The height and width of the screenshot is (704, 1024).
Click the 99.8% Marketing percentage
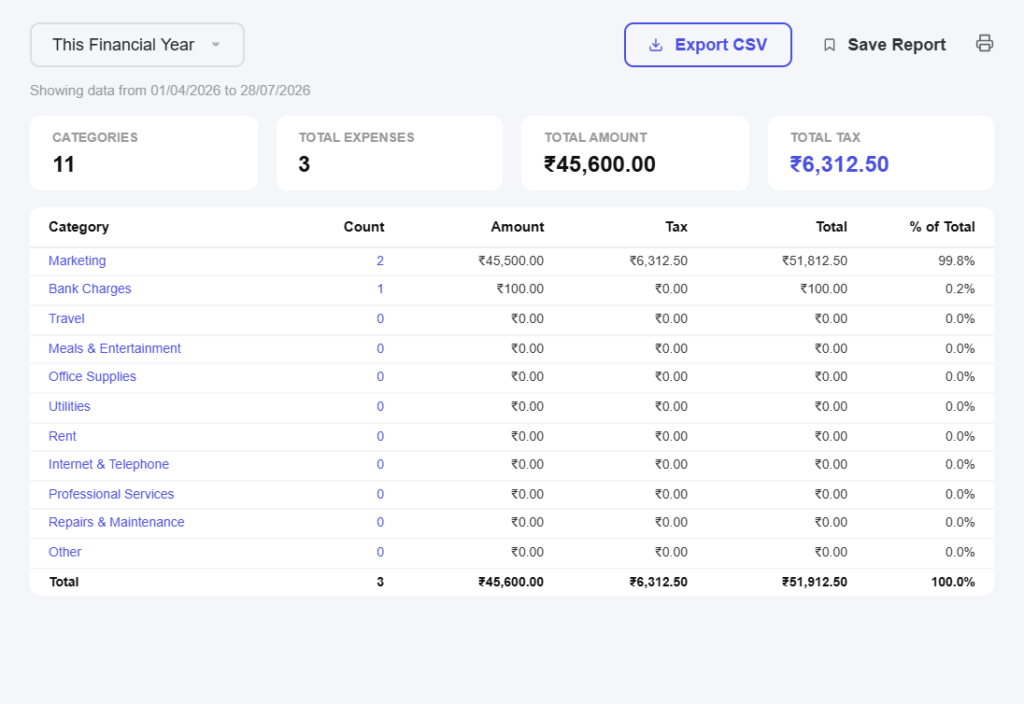[956, 261]
